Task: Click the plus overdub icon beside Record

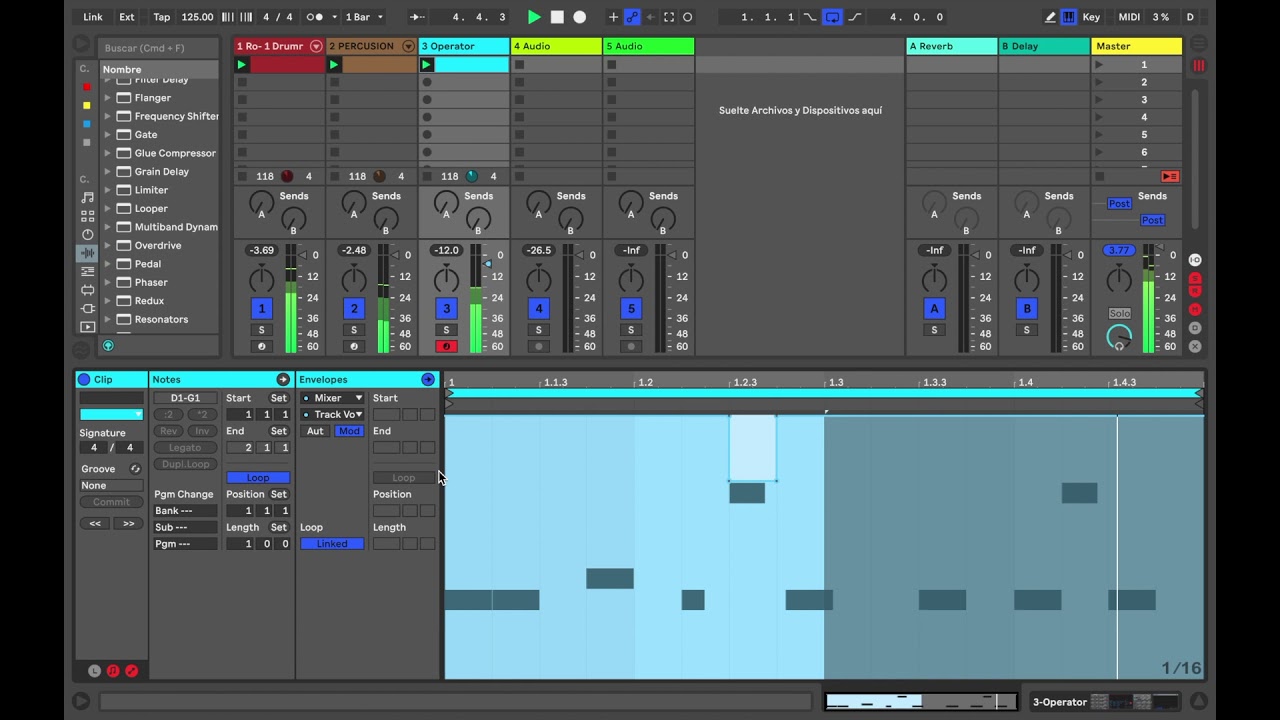Action: [613, 17]
